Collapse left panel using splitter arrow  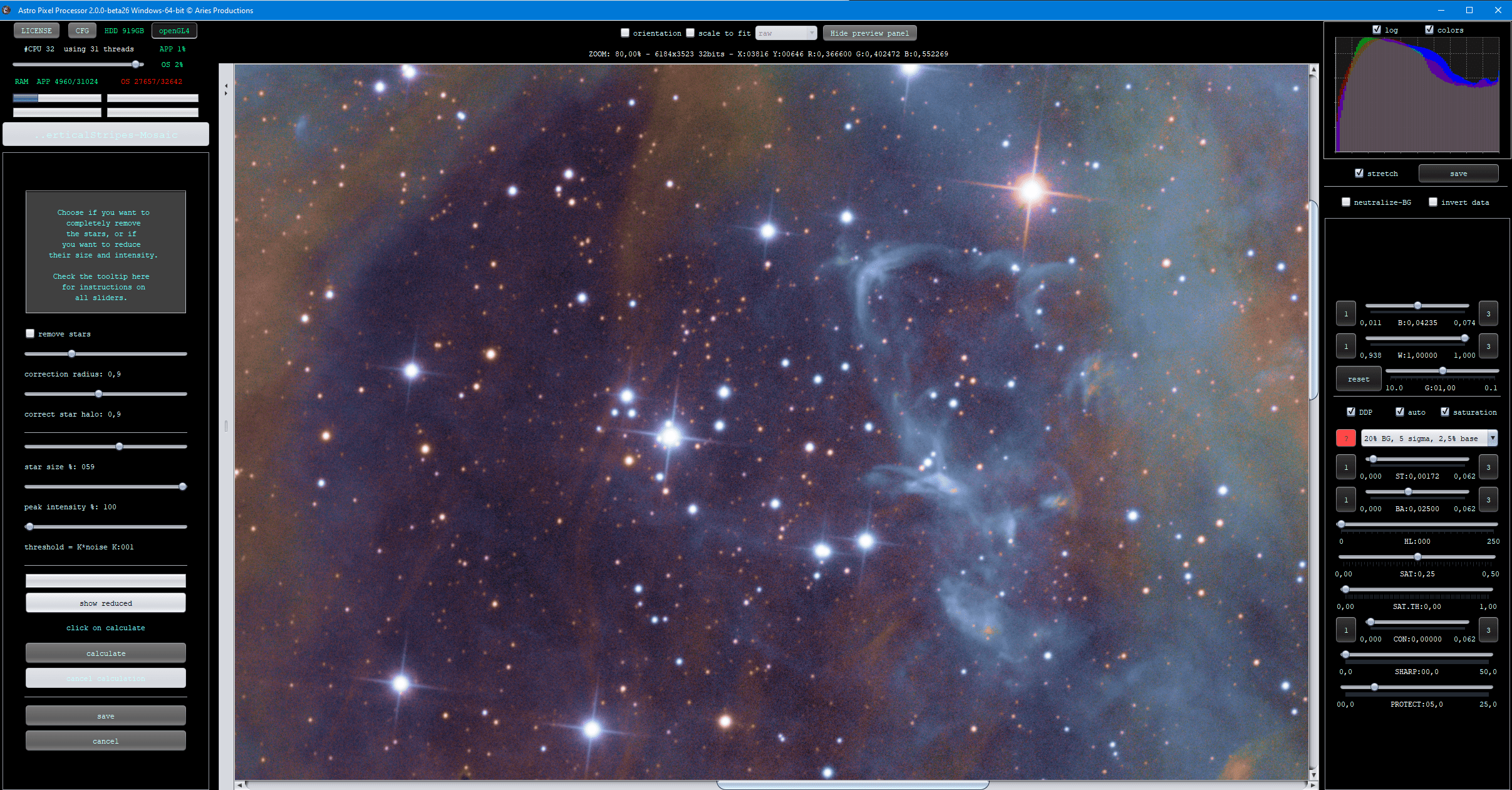[225, 85]
